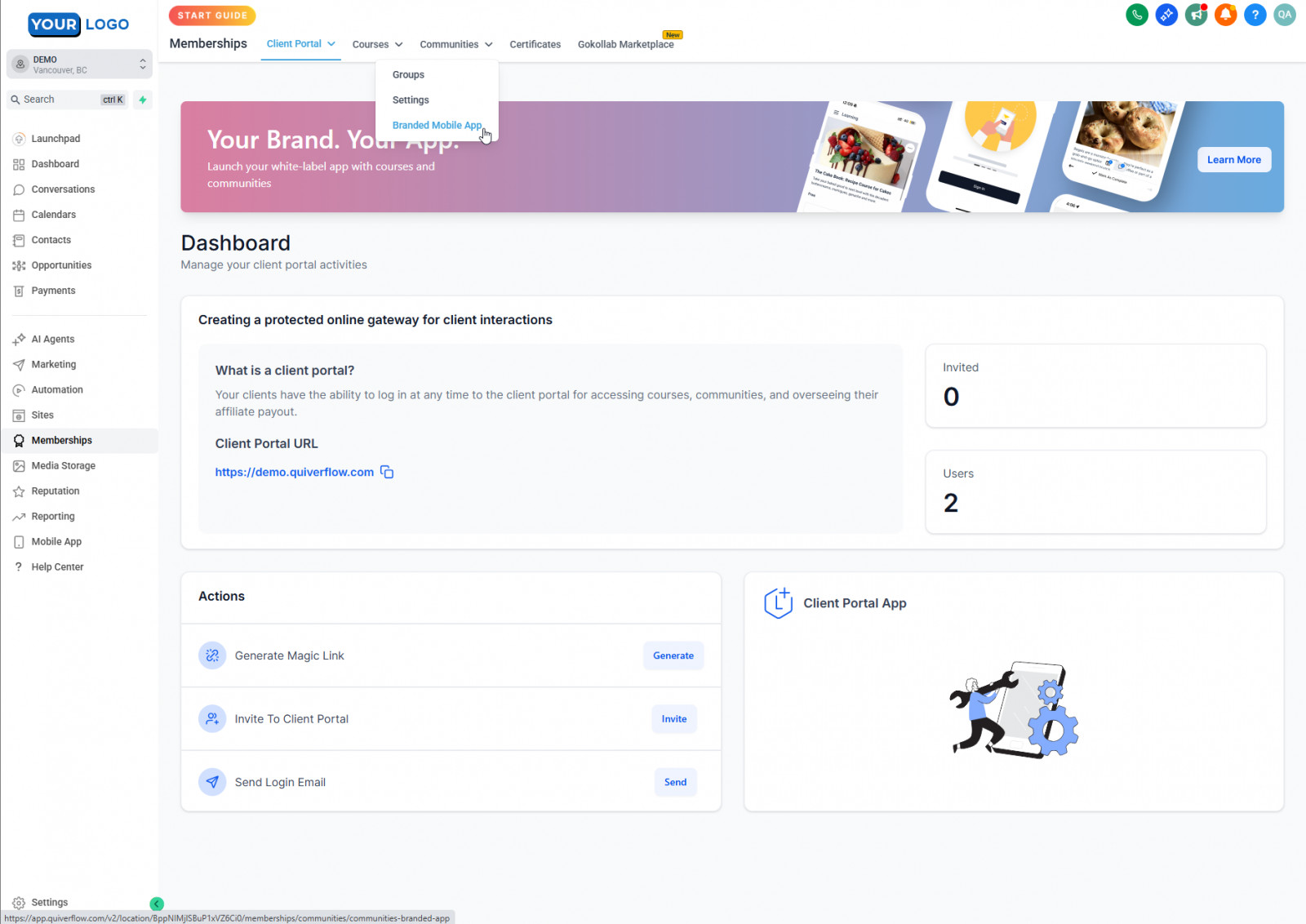
Task: Select Branded Mobile App menu item
Action: tap(437, 125)
